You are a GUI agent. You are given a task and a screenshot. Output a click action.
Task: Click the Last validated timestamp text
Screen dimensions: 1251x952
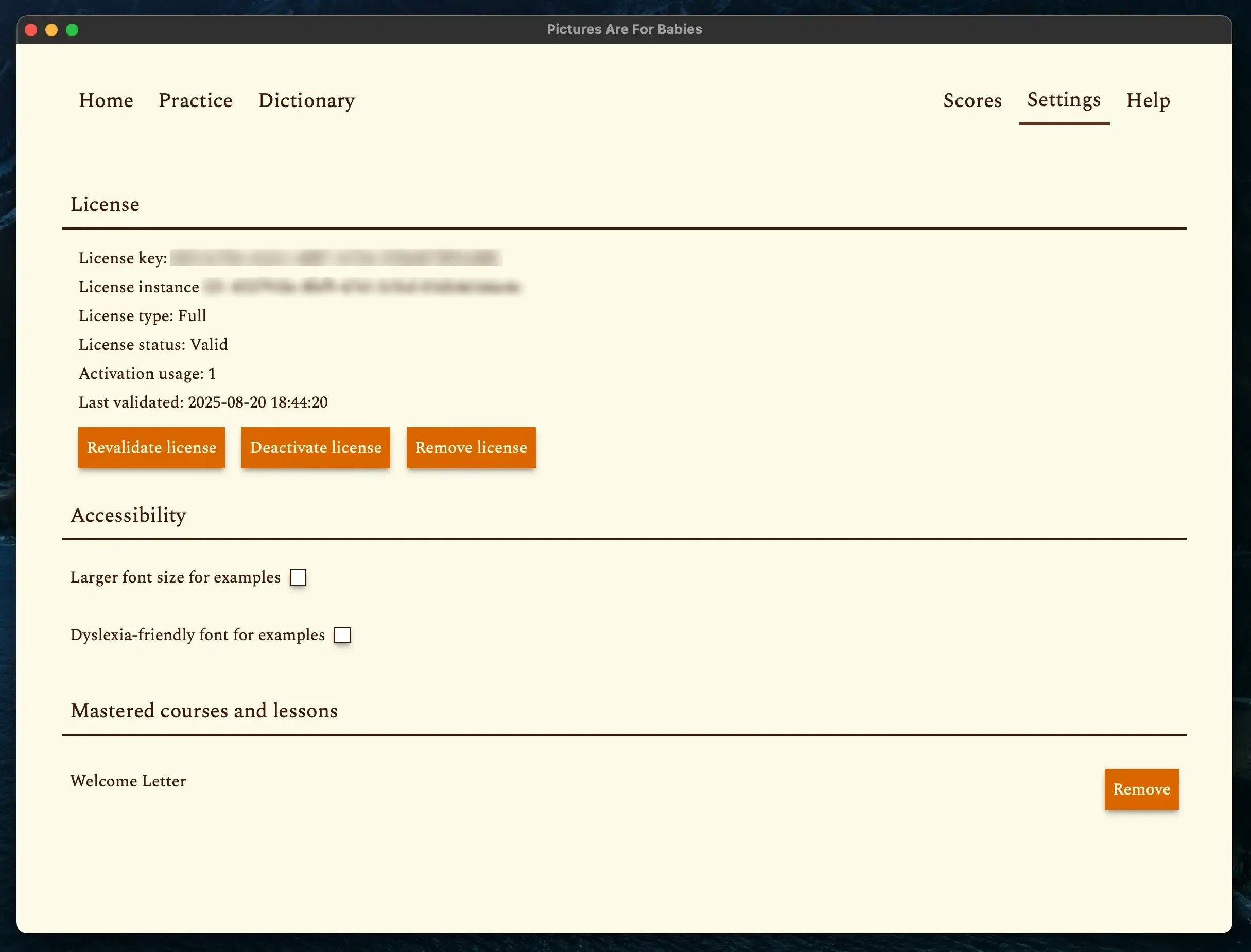pyautogui.click(x=257, y=402)
